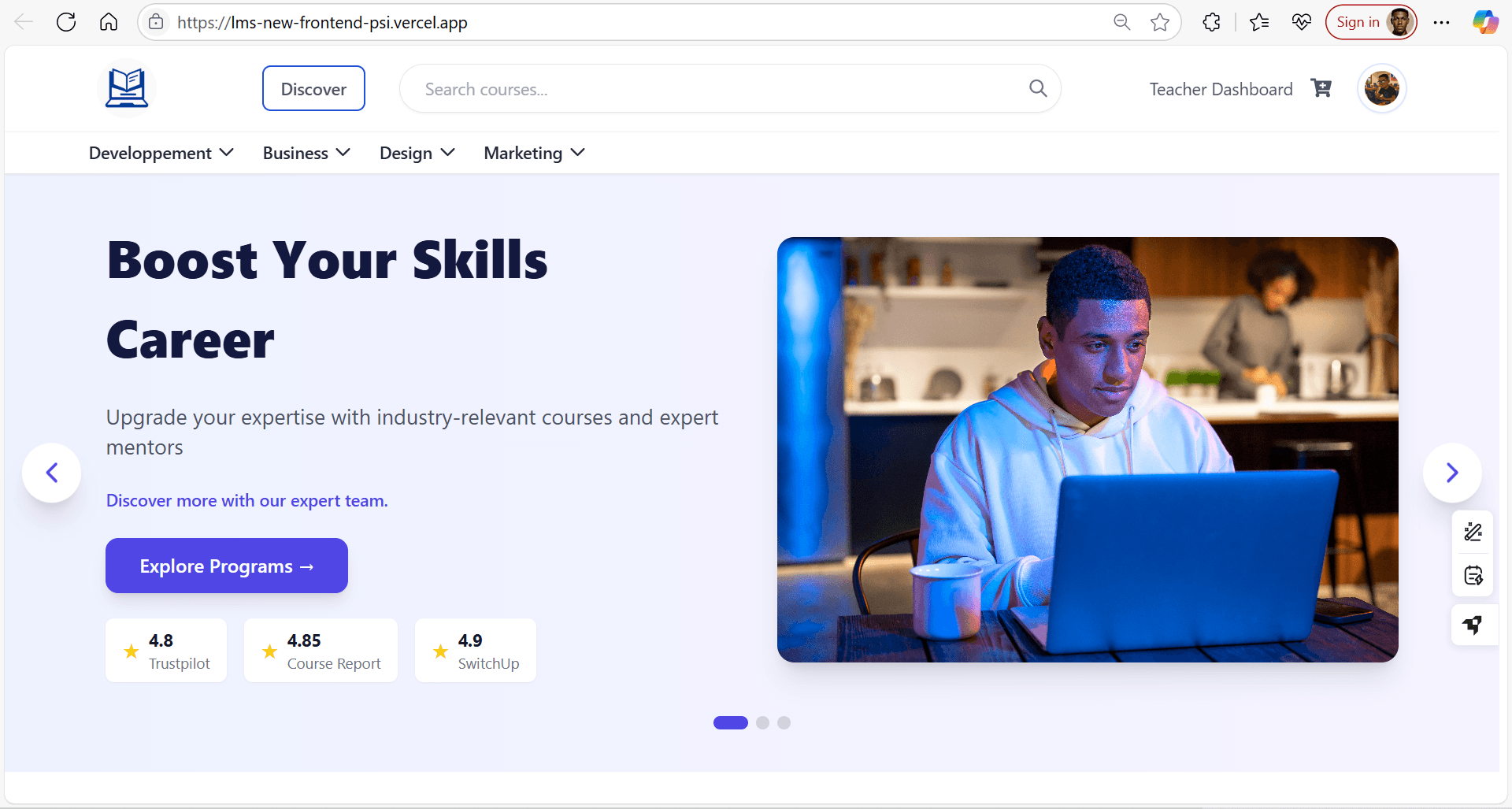
Task: Click the floating magic pencil edit icon
Action: (x=1473, y=533)
